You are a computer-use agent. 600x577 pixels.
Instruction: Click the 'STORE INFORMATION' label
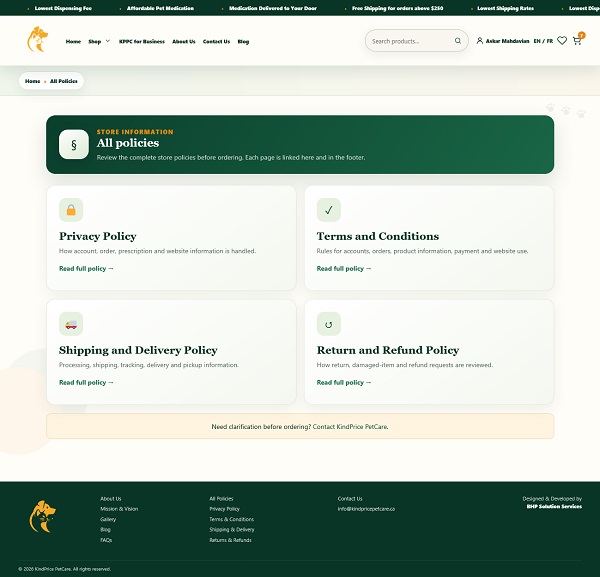135,132
